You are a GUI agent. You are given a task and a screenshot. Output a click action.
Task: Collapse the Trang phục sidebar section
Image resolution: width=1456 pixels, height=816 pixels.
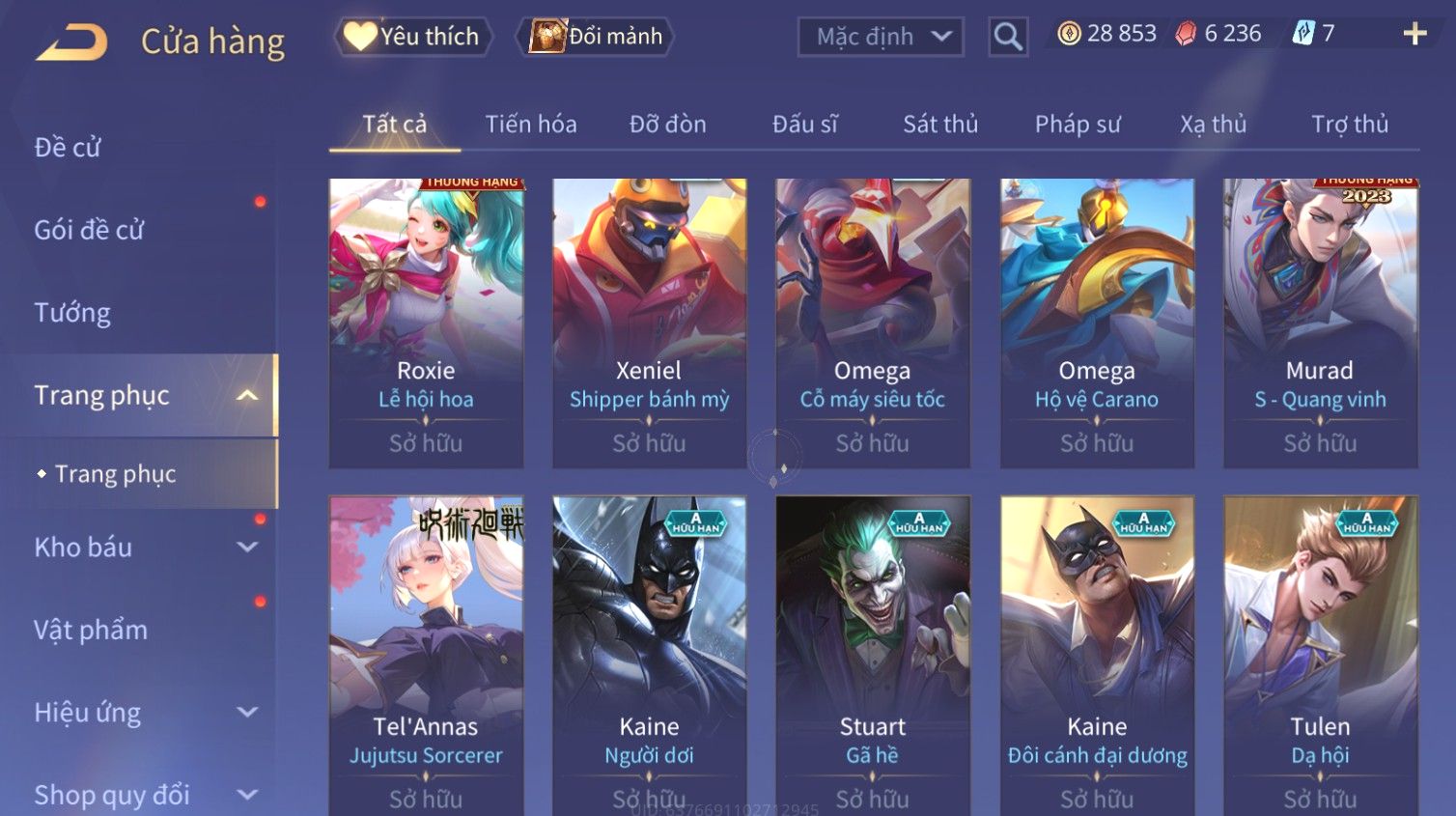tap(247, 395)
